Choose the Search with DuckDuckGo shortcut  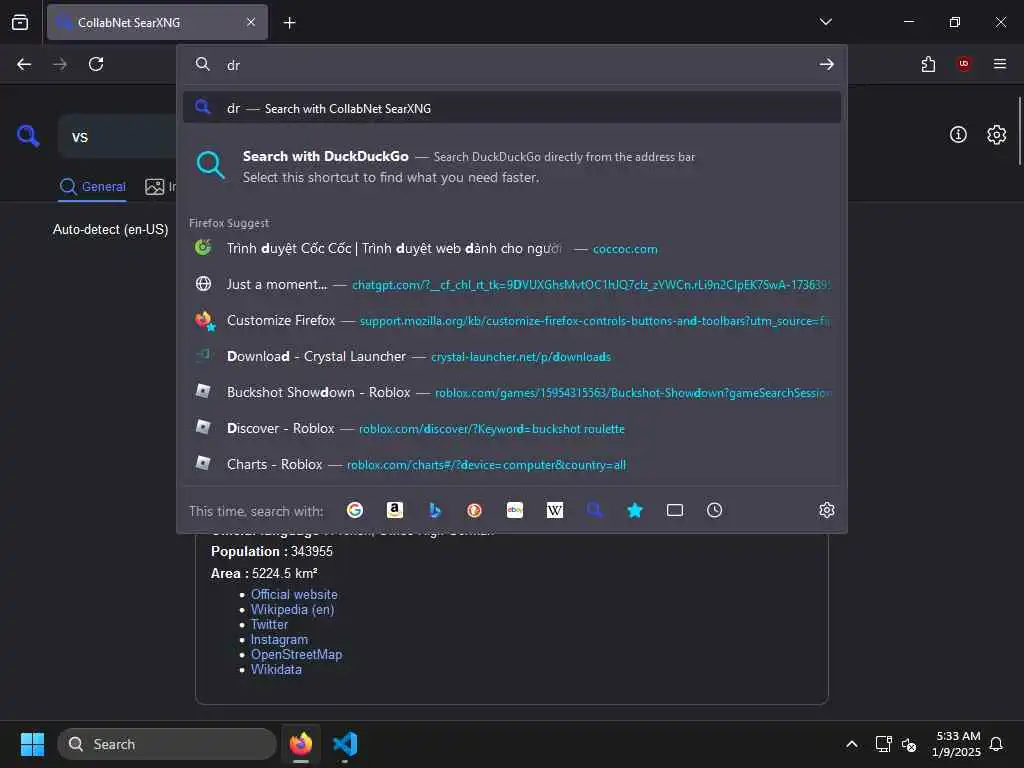point(512,167)
